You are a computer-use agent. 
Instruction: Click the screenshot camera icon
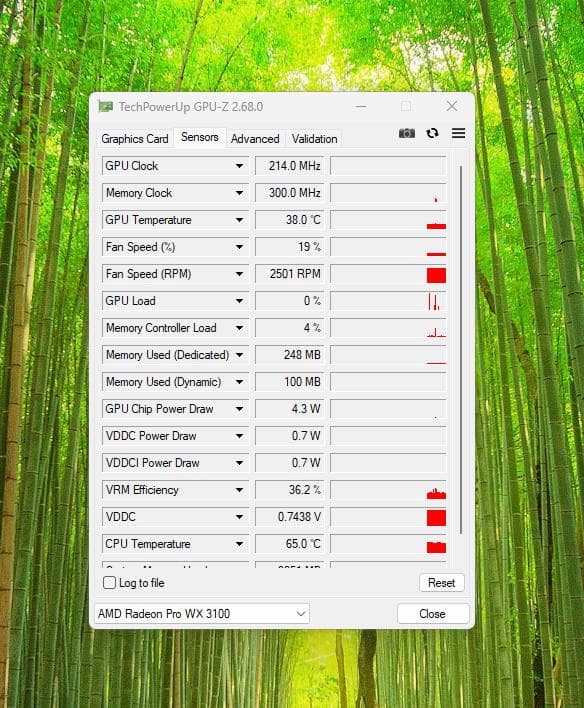tap(406, 133)
